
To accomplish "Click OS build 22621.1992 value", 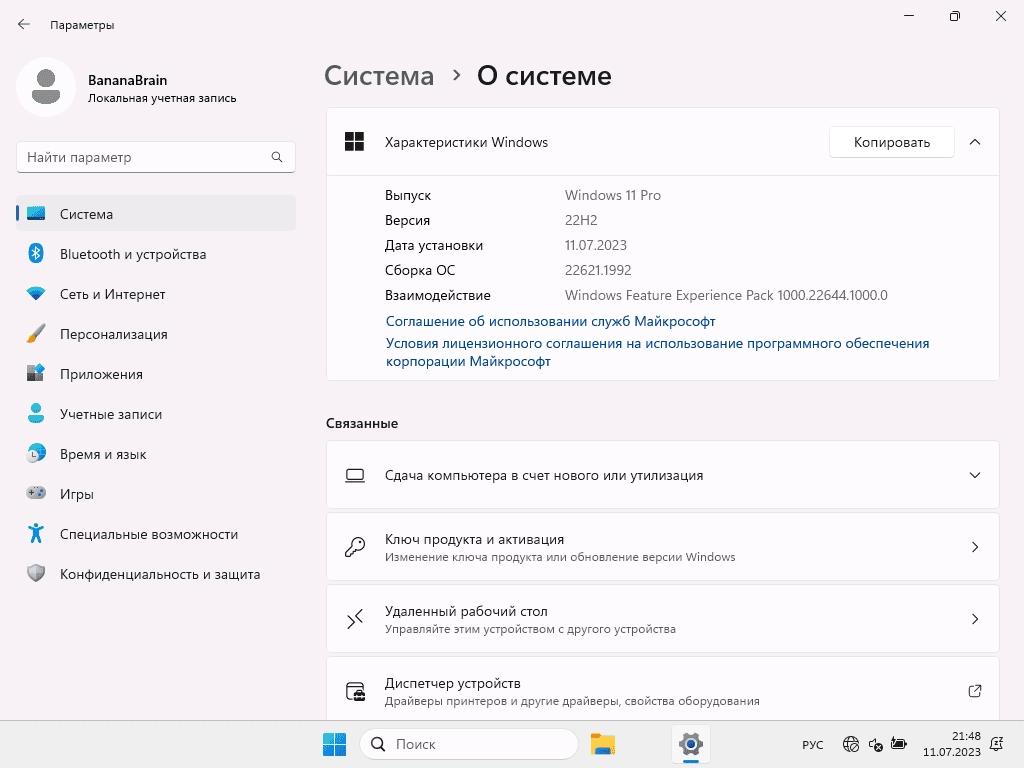I will coord(598,270).
